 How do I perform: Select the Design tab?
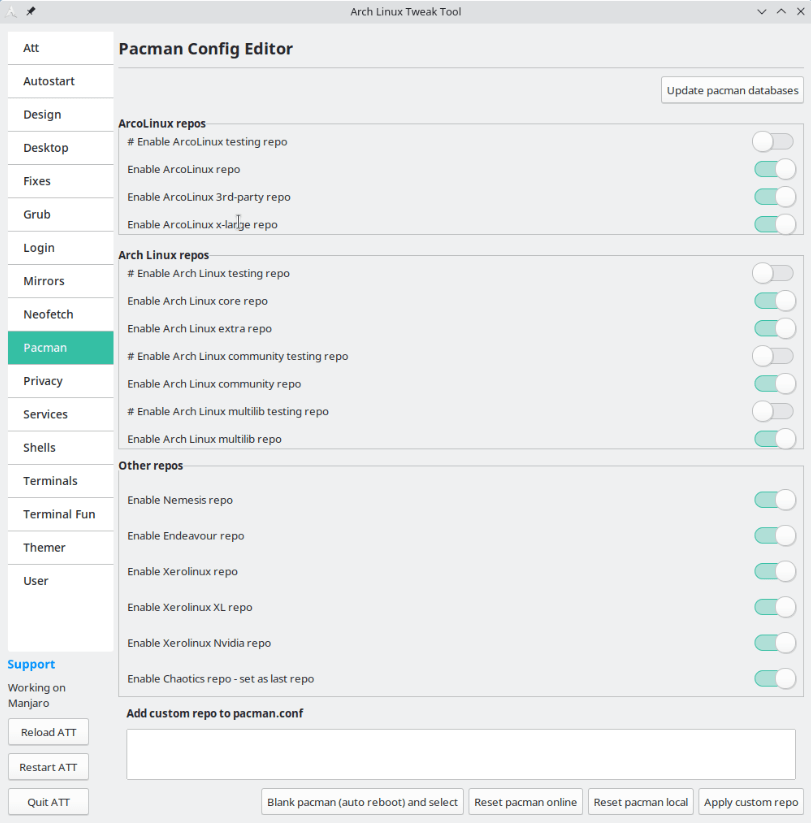tap(60, 114)
